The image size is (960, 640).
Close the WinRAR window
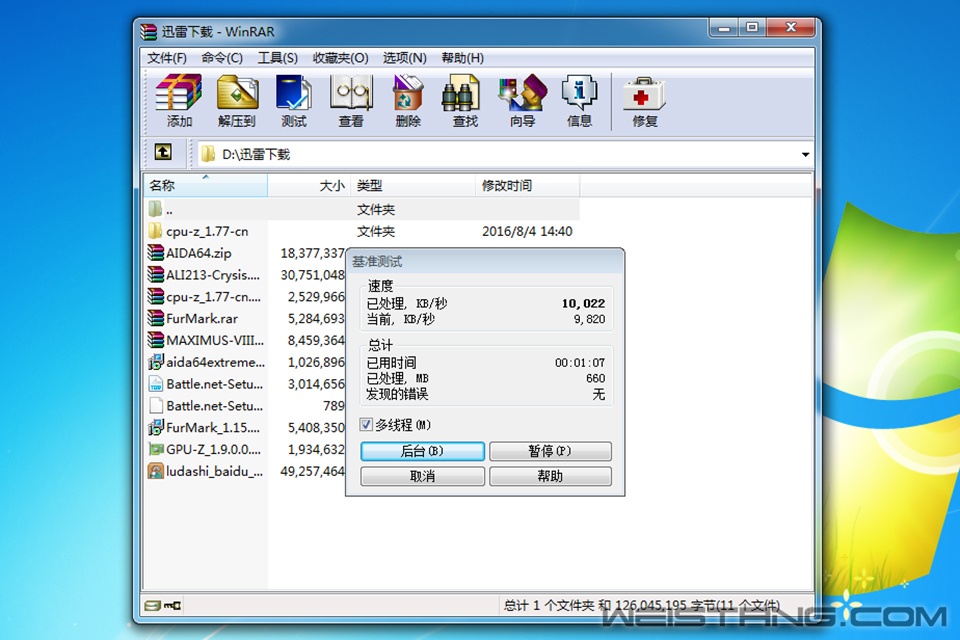[790, 28]
